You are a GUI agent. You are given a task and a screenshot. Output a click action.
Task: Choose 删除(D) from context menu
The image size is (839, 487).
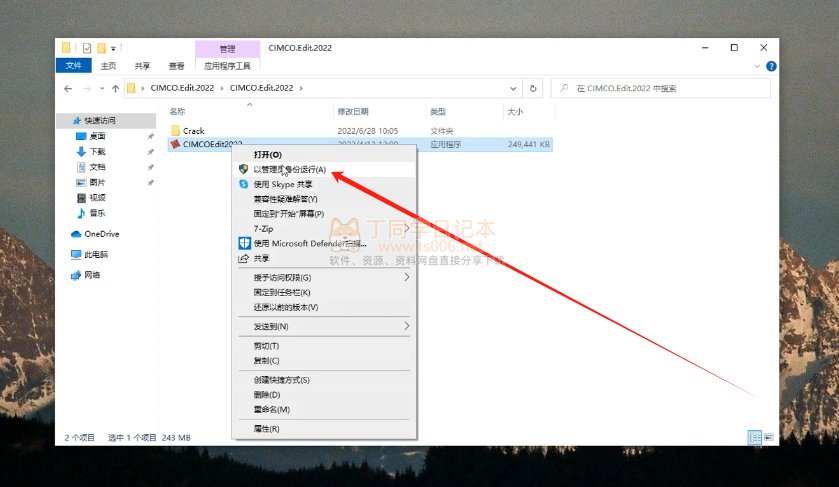[324, 394]
